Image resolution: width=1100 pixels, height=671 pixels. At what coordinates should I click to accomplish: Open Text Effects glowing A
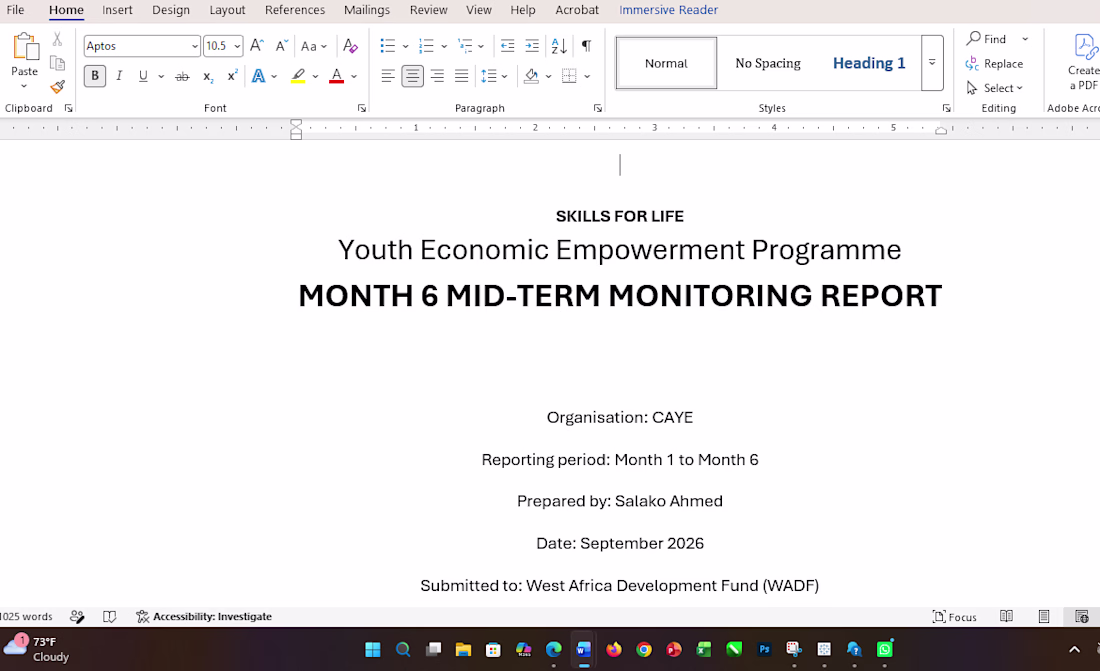pos(258,76)
